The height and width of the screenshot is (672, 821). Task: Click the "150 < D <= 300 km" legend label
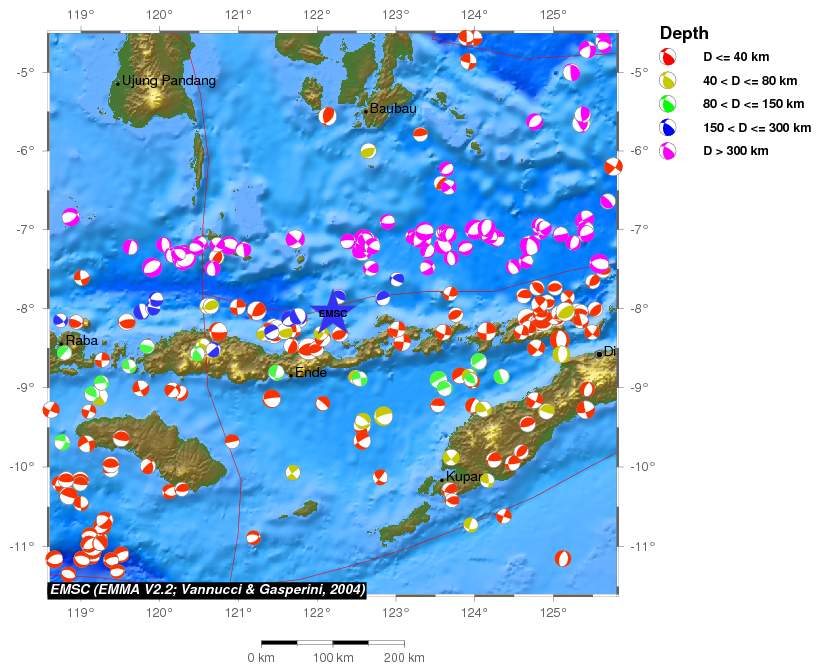[757, 127]
